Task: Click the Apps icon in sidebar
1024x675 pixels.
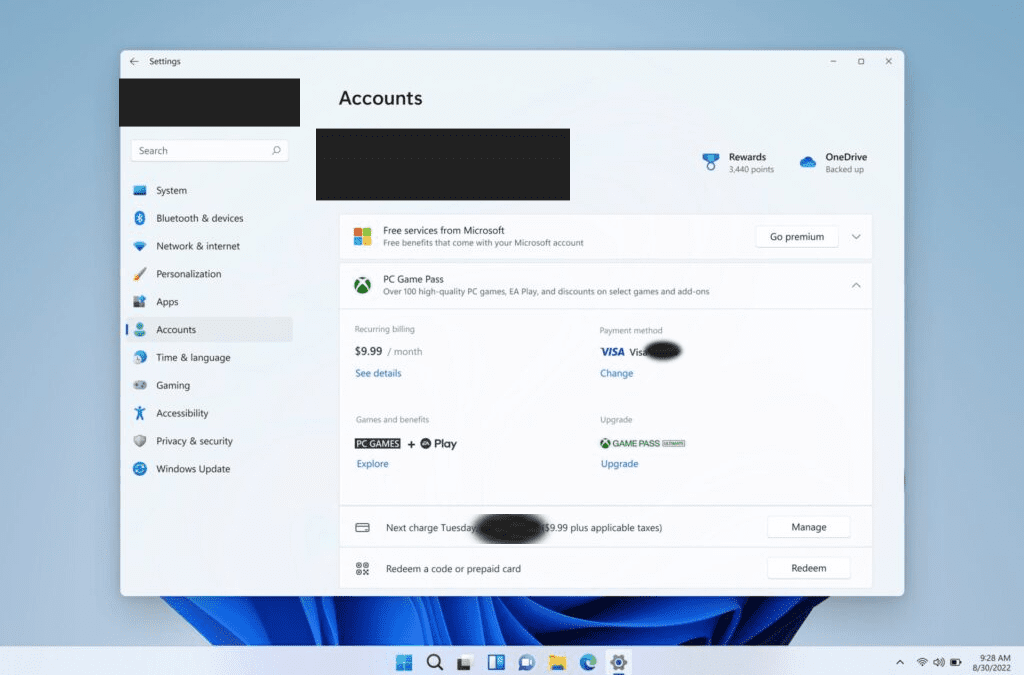Action: (140, 302)
